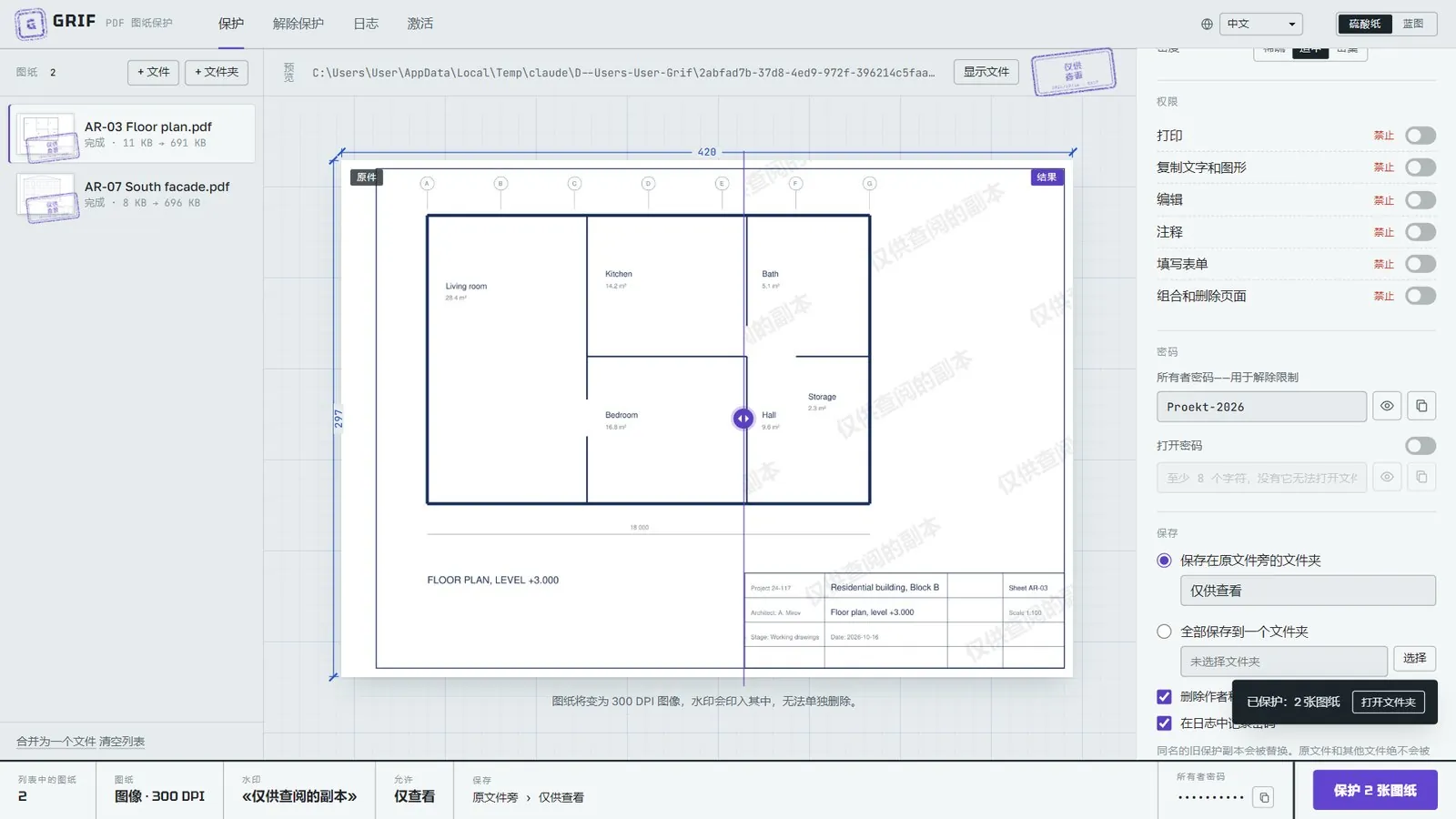Screen dimensions: 1456x819
Task: Click the stamp preview icon beside 显示文件
Action: (x=1074, y=72)
